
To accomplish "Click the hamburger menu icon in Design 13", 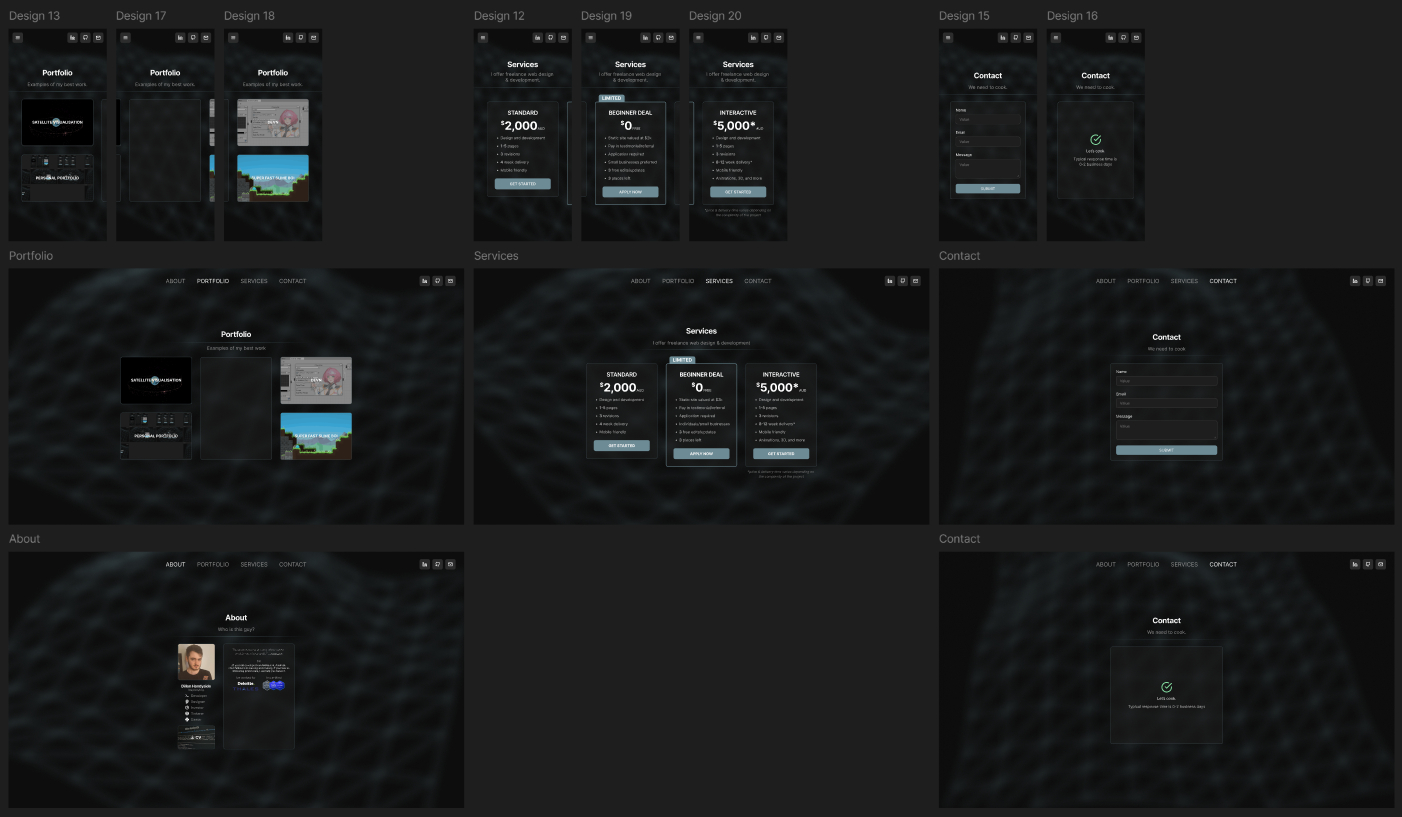I will pos(17,38).
